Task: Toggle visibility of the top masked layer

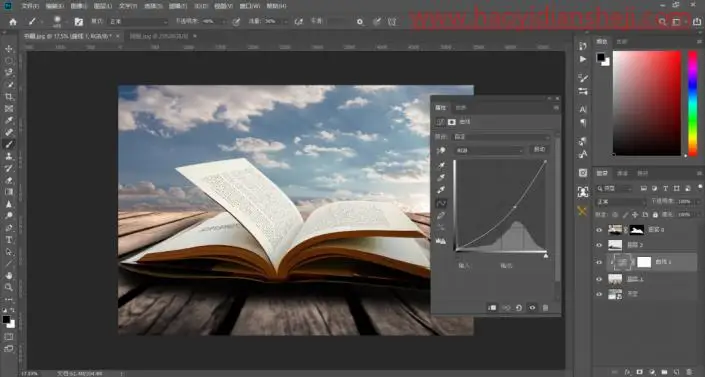Action: coord(599,230)
